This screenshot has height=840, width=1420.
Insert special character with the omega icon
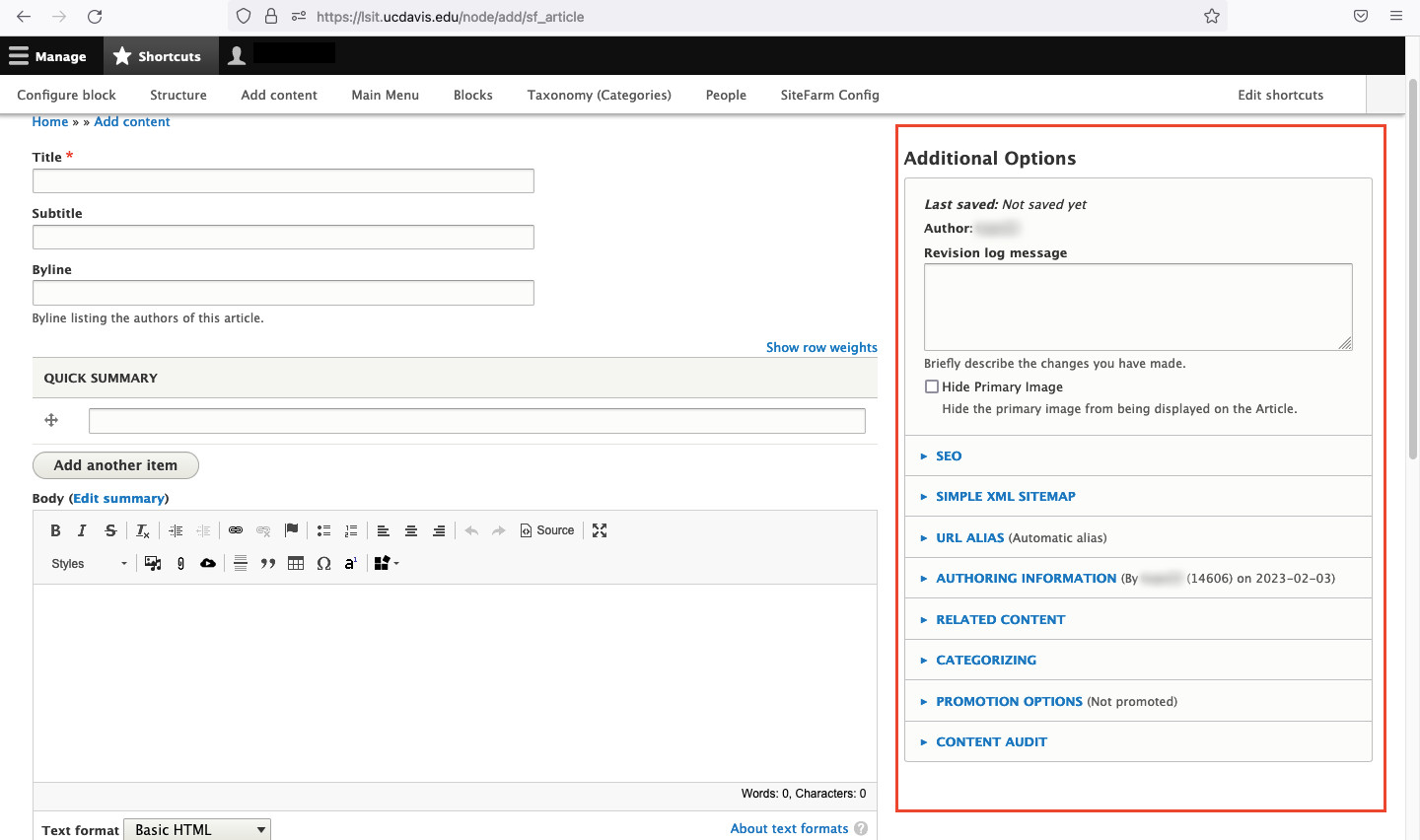click(x=323, y=564)
